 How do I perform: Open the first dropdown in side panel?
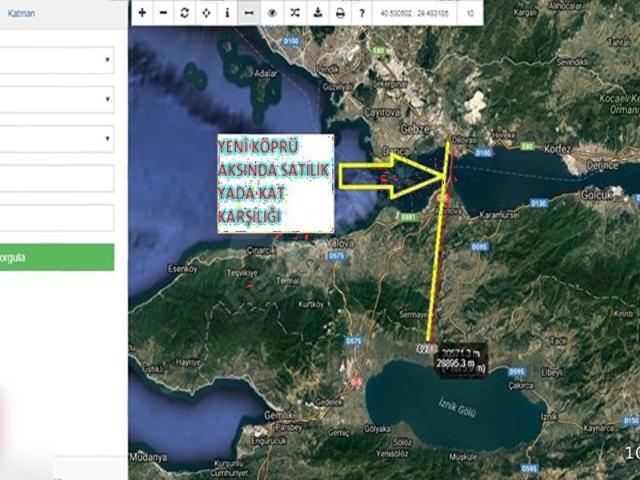pyautogui.click(x=56, y=60)
